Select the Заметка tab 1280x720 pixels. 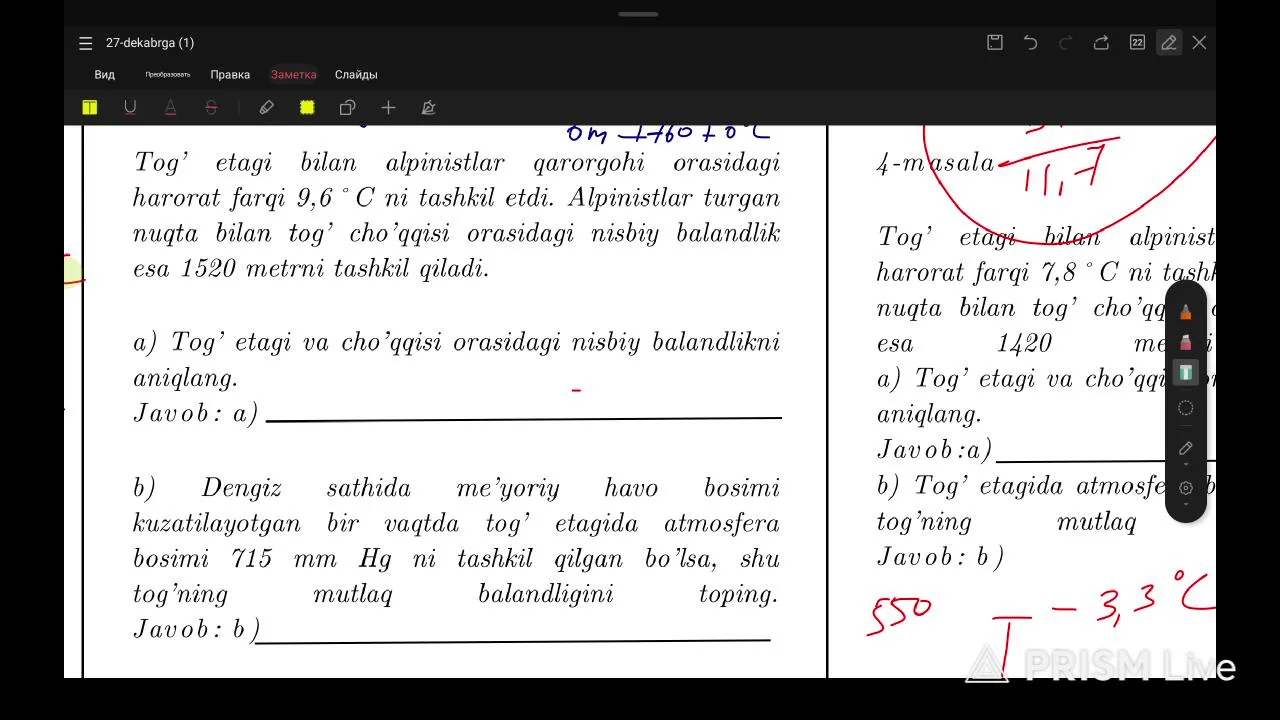[x=293, y=75]
